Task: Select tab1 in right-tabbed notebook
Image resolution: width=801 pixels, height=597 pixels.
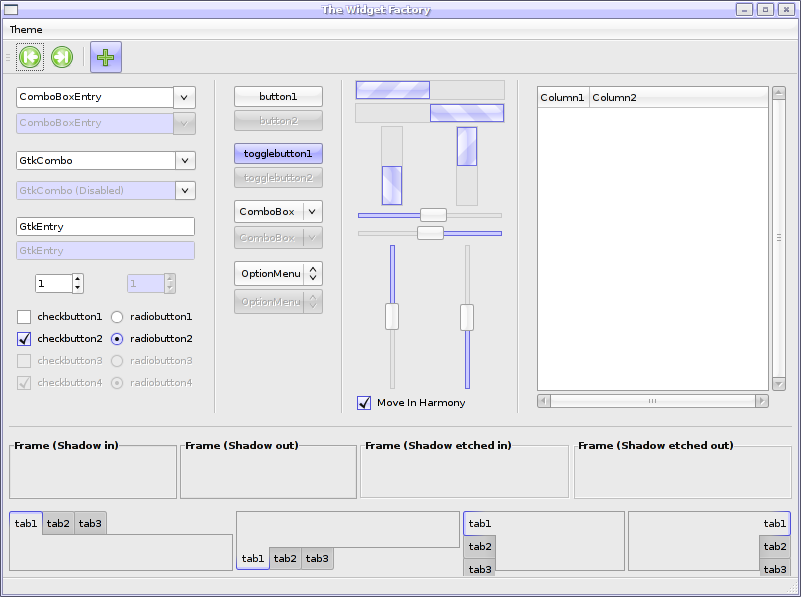Action: [x=775, y=523]
